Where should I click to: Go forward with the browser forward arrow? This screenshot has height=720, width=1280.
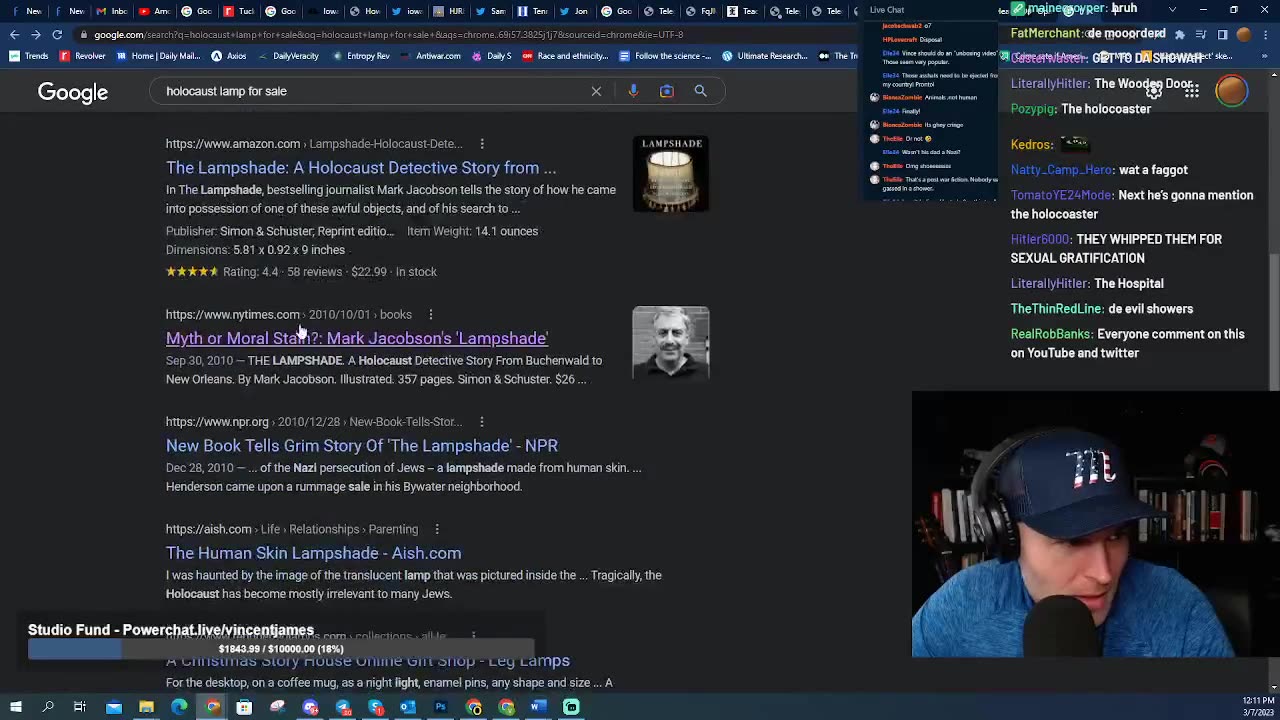[35, 34]
